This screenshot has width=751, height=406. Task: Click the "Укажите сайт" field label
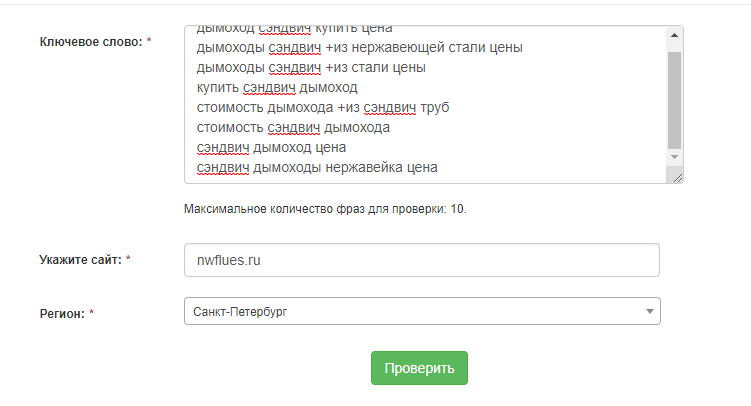coord(79,260)
